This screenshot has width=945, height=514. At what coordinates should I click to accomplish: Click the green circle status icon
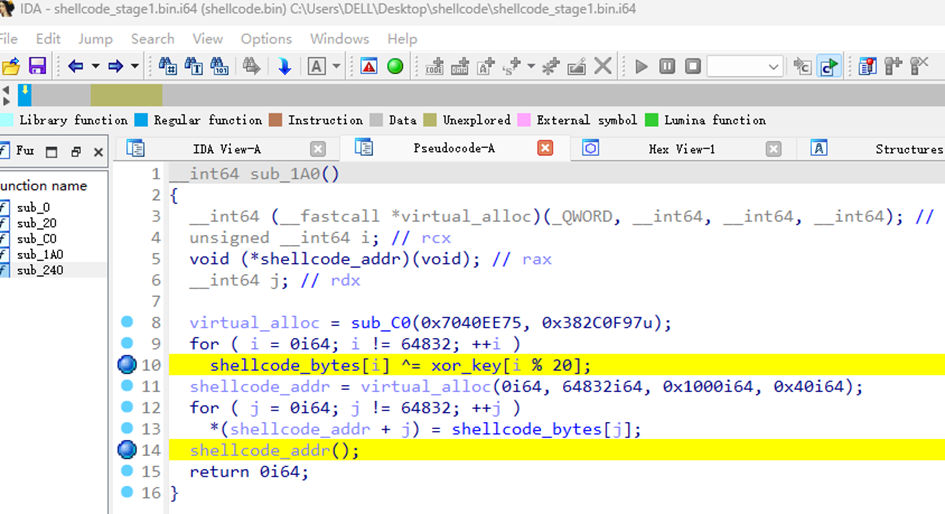395,66
